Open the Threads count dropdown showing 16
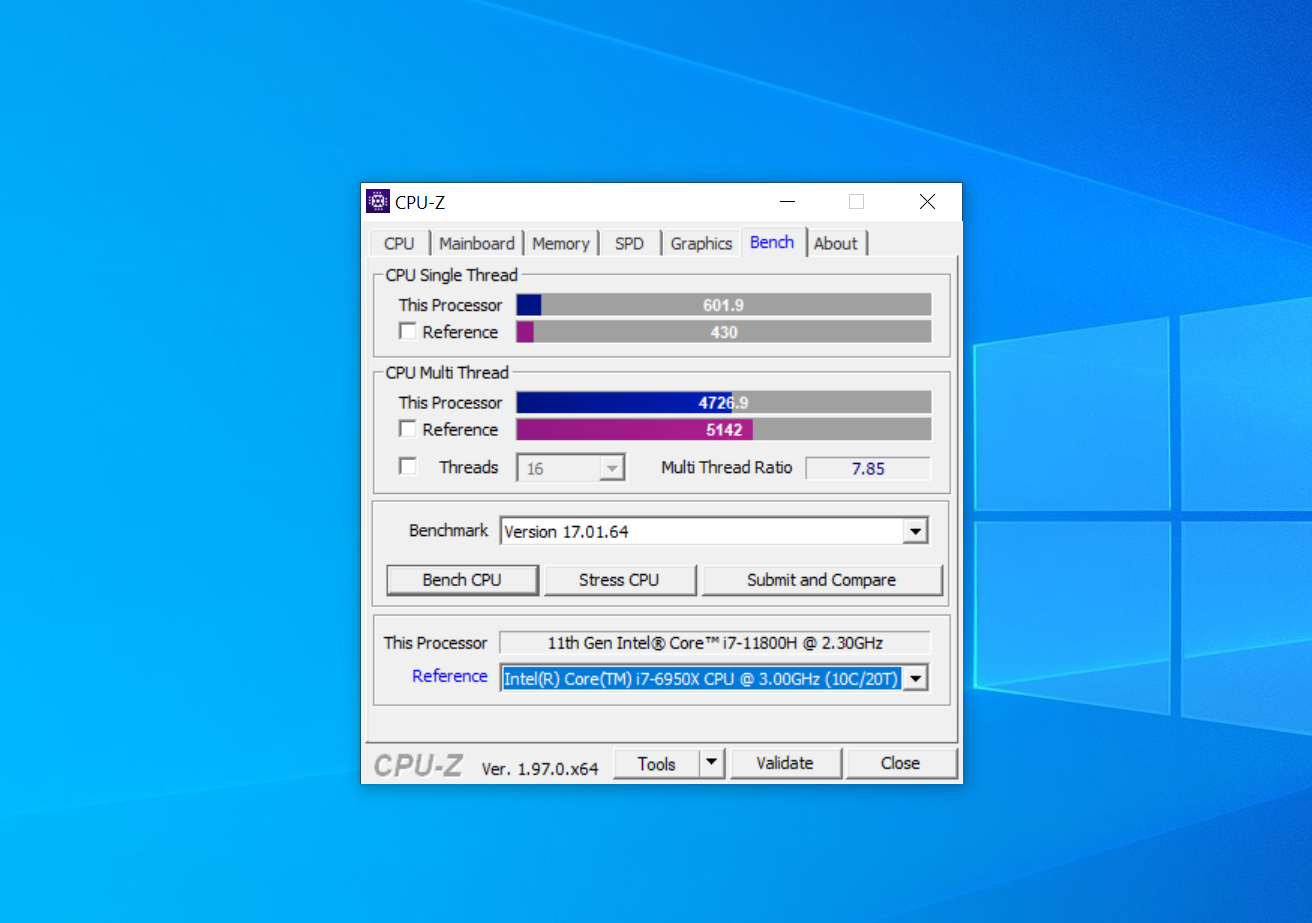This screenshot has height=923, width=1312. coord(571,468)
